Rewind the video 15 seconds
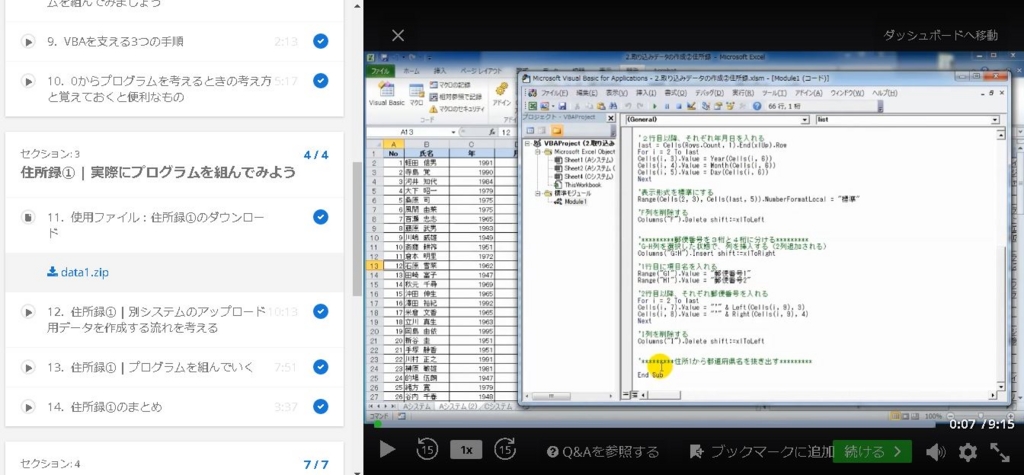The image size is (1024, 475). (426, 450)
